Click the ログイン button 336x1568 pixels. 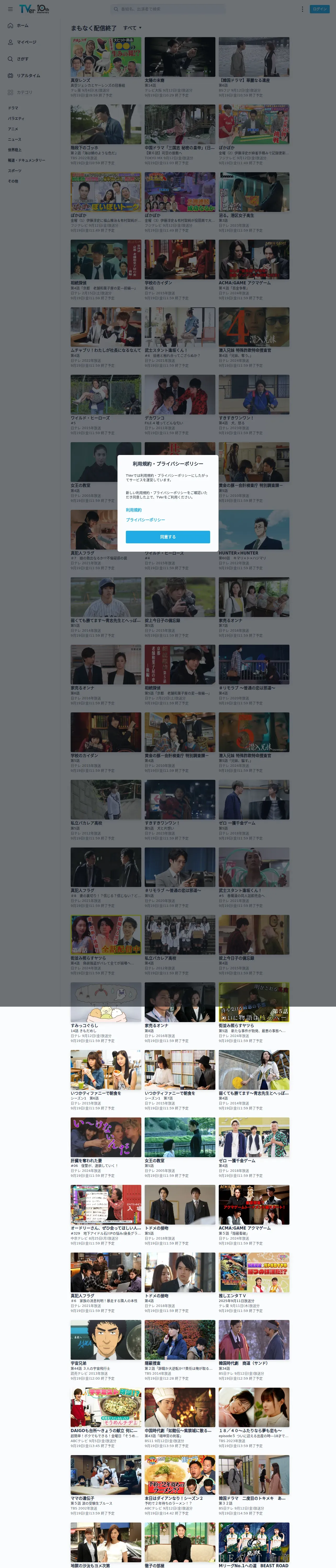320,9
